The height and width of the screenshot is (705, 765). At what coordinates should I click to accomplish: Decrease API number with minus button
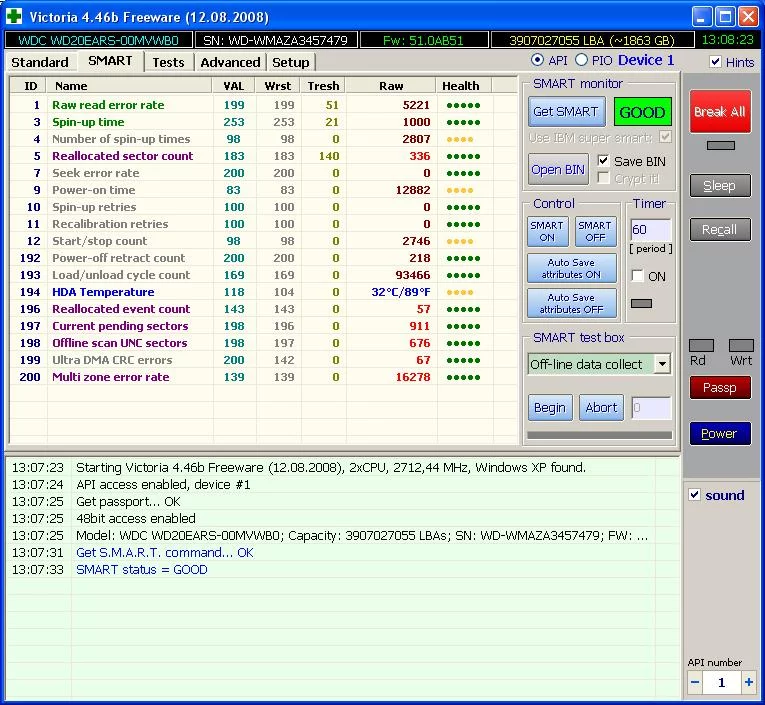coord(696,682)
